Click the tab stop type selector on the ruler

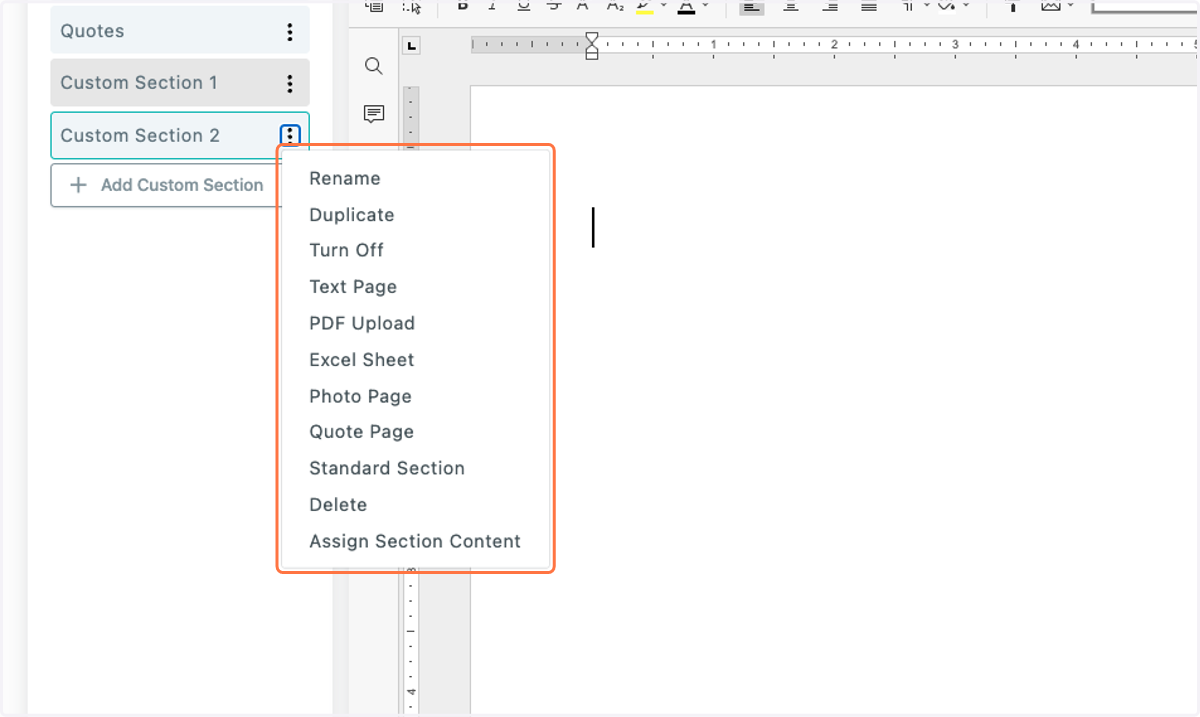coord(412,45)
